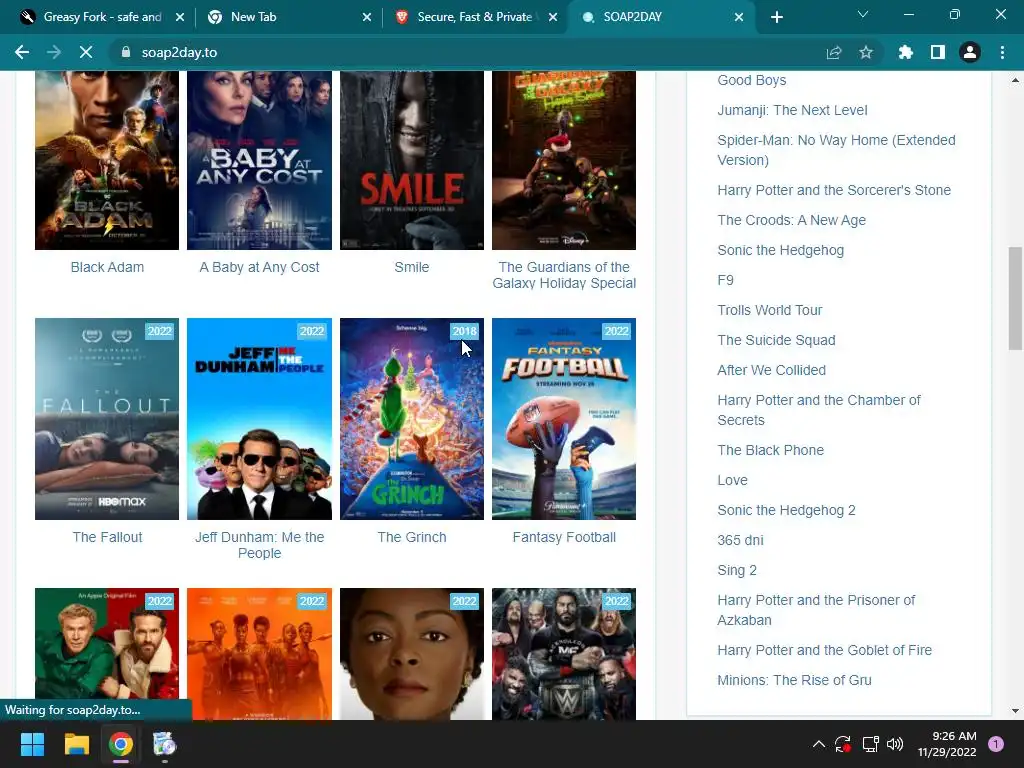Open the installer disc taskbar icon
This screenshot has width=1024, height=768.
(165, 744)
